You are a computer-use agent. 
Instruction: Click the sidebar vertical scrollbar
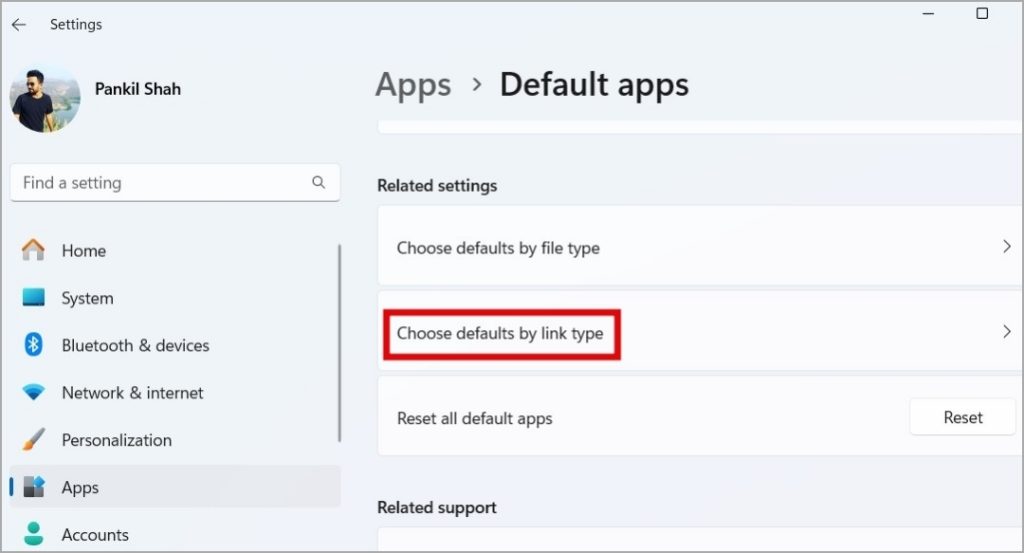pos(339,343)
